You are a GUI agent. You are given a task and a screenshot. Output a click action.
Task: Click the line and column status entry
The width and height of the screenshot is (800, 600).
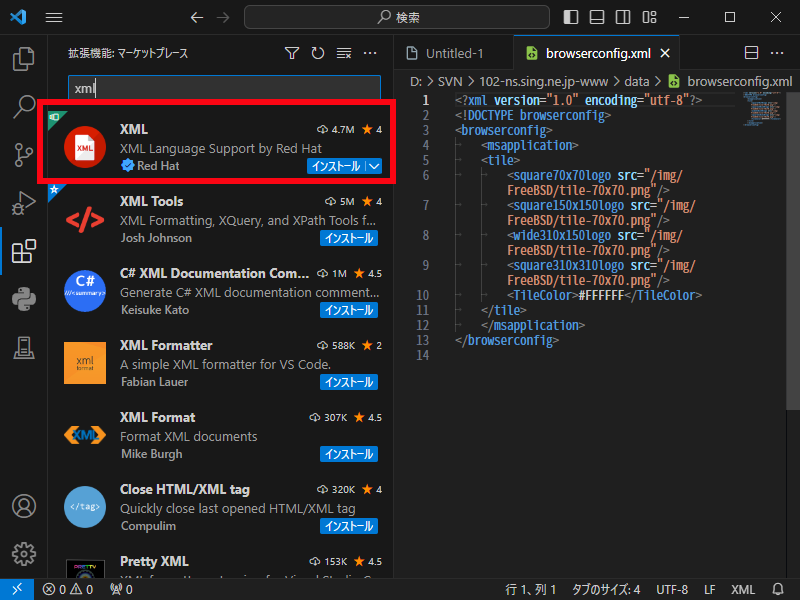tap(531, 589)
